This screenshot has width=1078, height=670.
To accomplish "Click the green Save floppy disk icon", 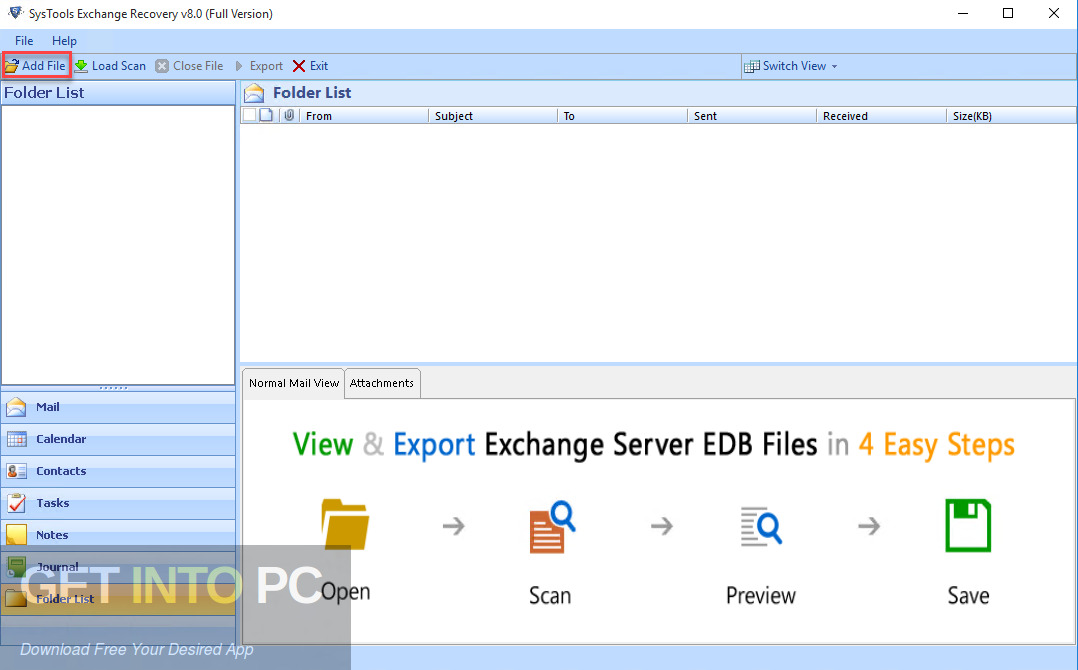I will 968,526.
